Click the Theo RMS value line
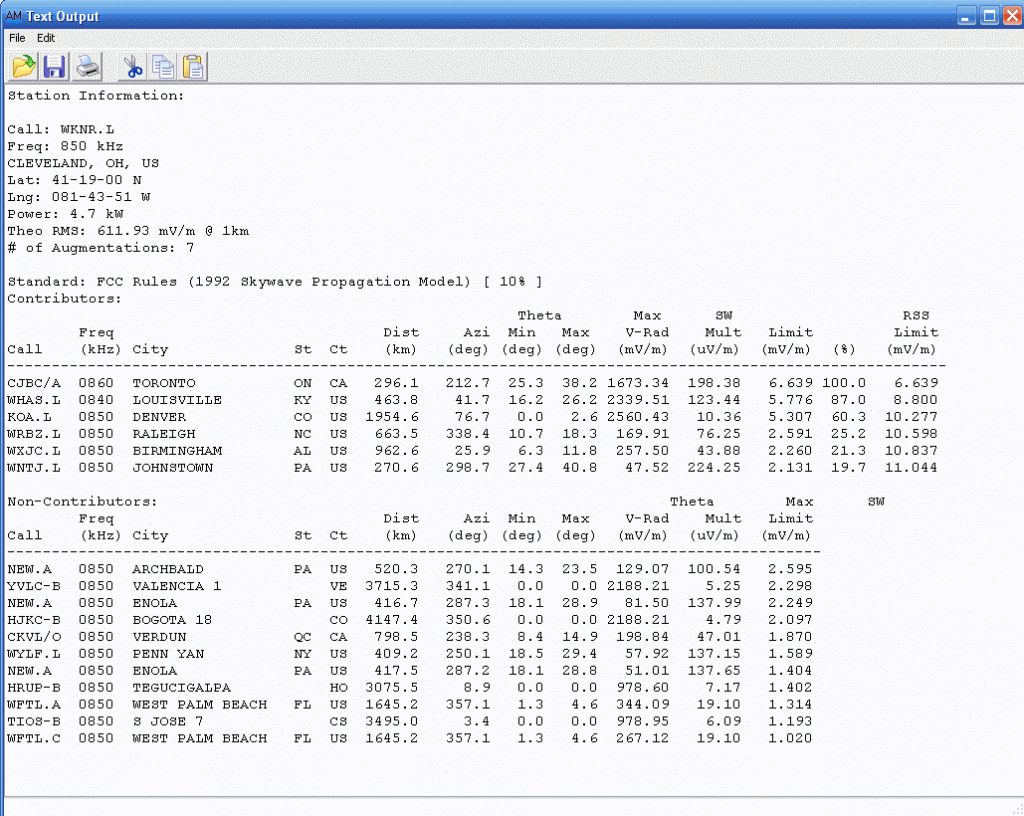The height and width of the screenshot is (816, 1024). click(127, 231)
